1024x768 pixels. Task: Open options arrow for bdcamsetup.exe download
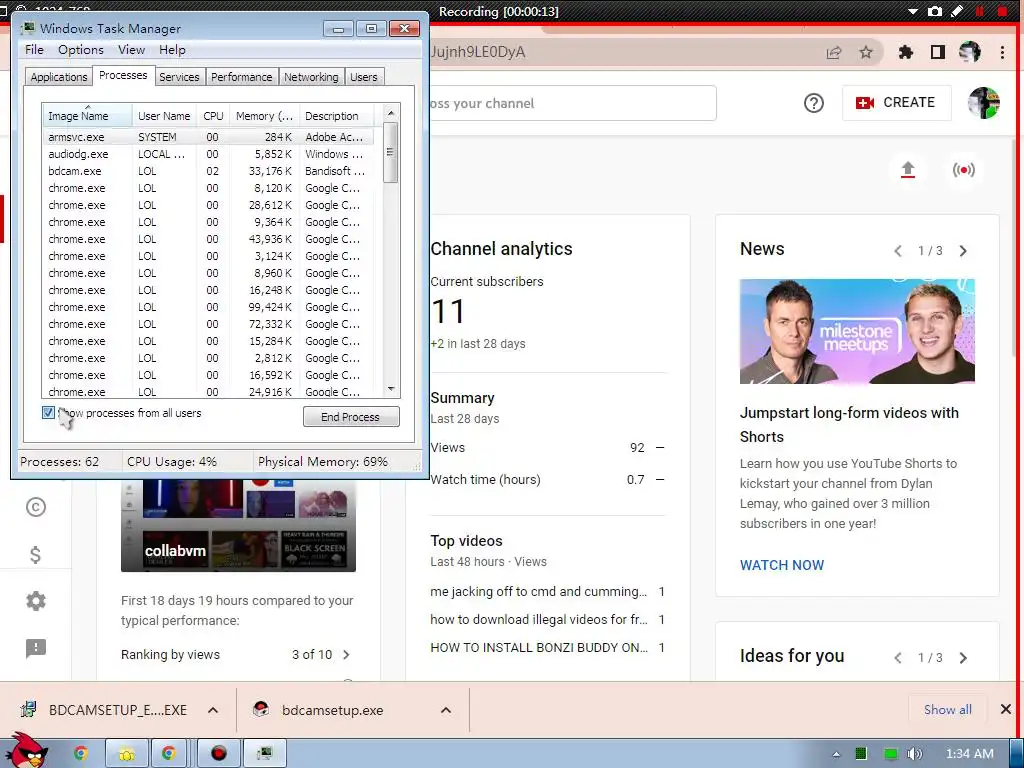click(x=446, y=710)
